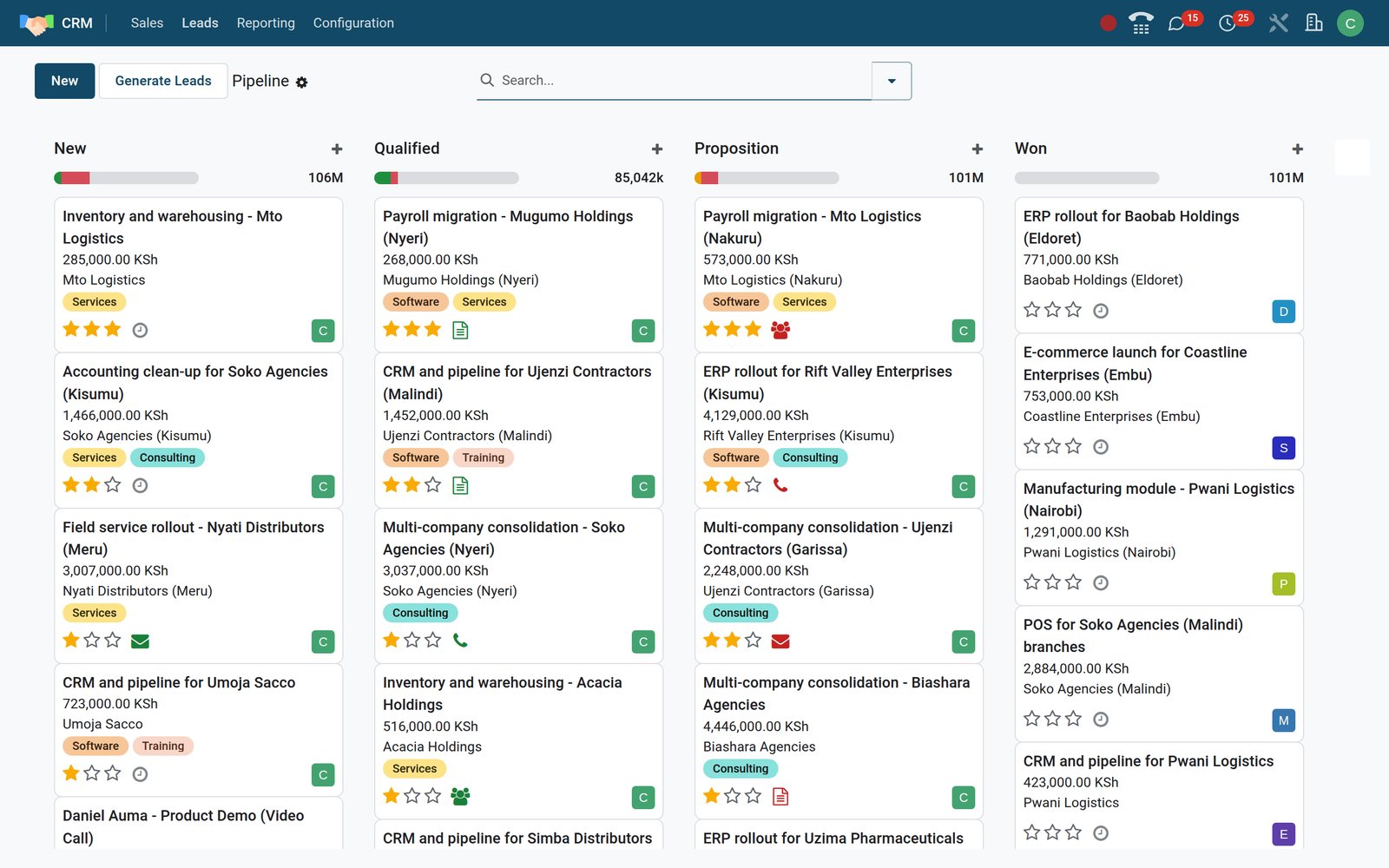Click the Training tag on CRM Umoja Sacco card
Image resolution: width=1389 pixels, height=868 pixels.
(163, 746)
